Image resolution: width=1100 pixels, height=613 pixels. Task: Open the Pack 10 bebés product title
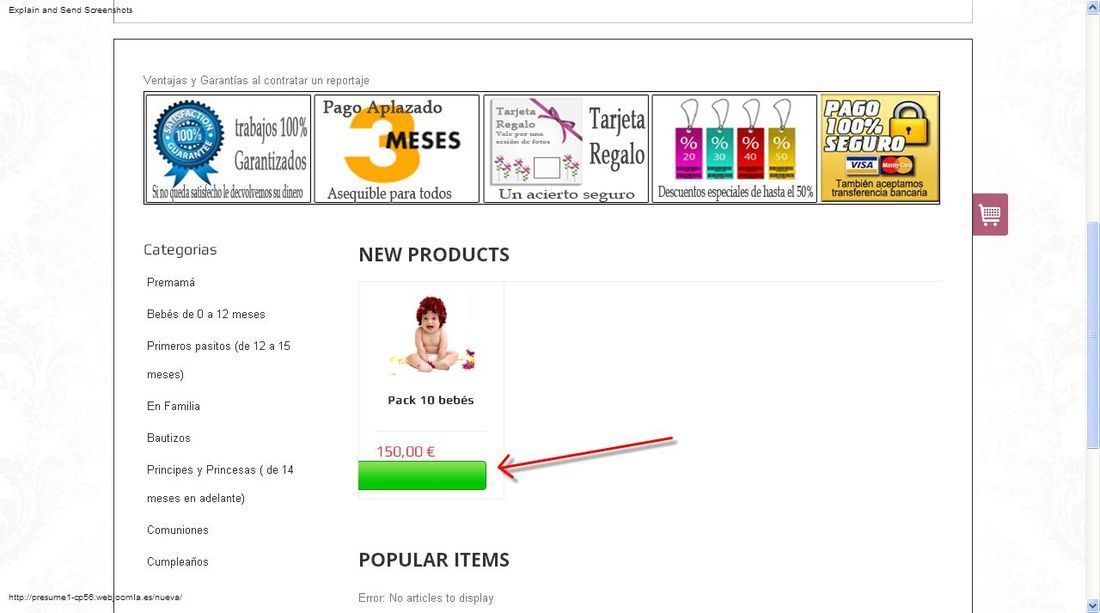pyautogui.click(x=431, y=400)
